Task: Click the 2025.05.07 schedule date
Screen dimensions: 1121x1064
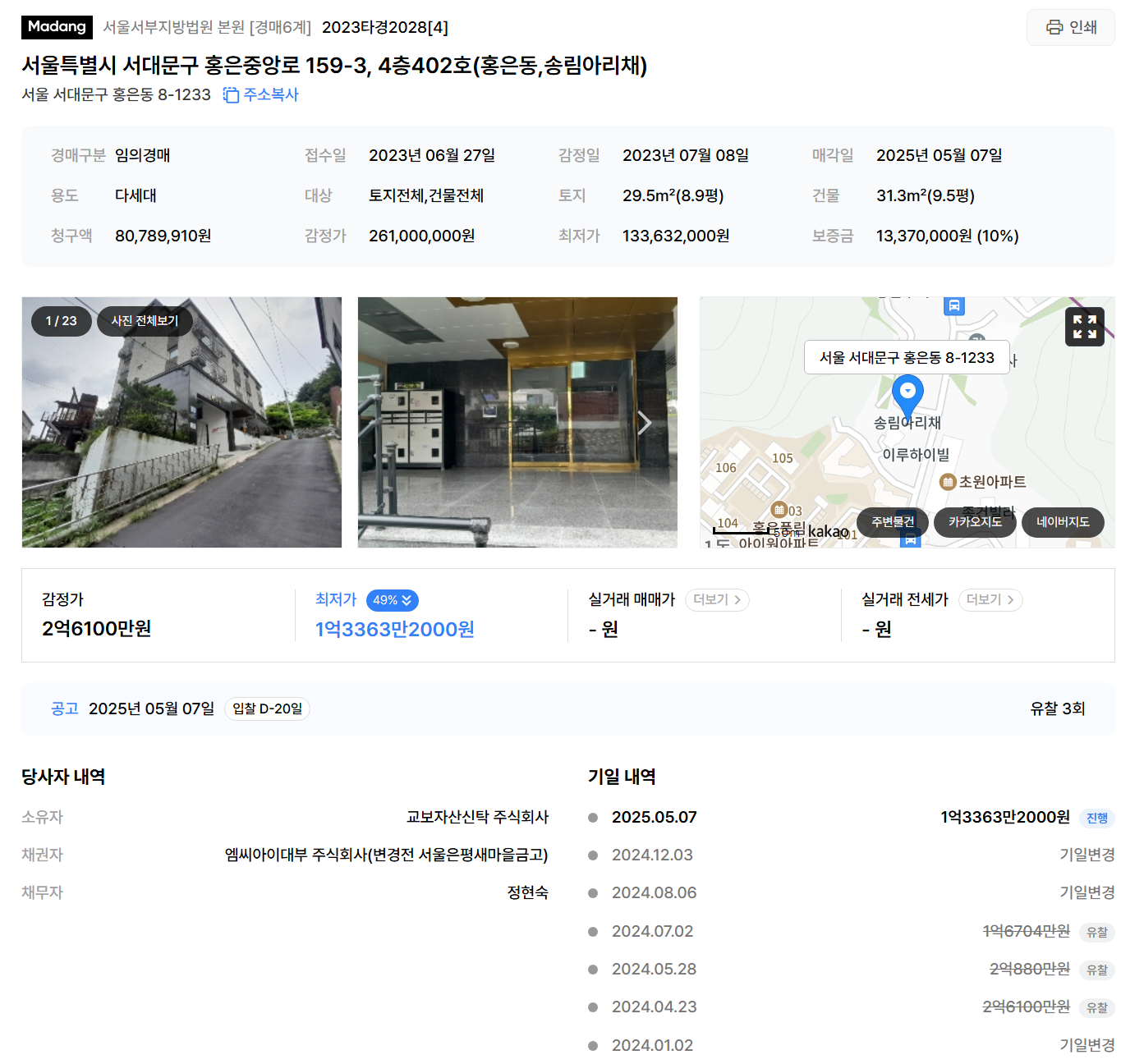Action: pos(654,818)
